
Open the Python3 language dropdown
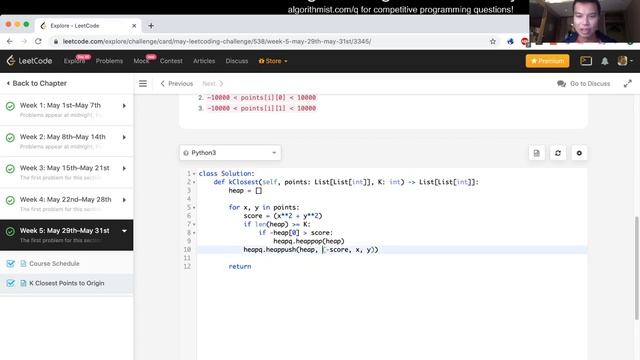[230, 153]
